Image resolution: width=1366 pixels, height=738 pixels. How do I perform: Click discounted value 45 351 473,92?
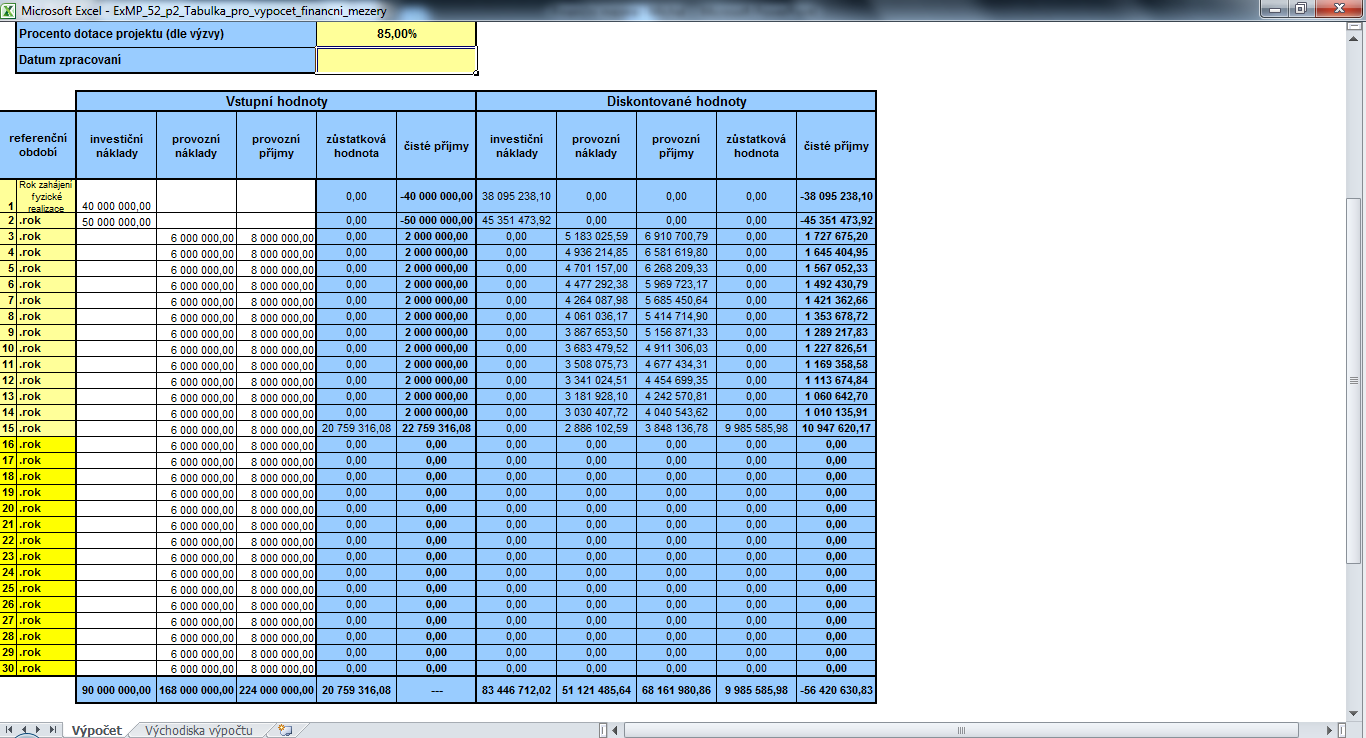click(516, 220)
